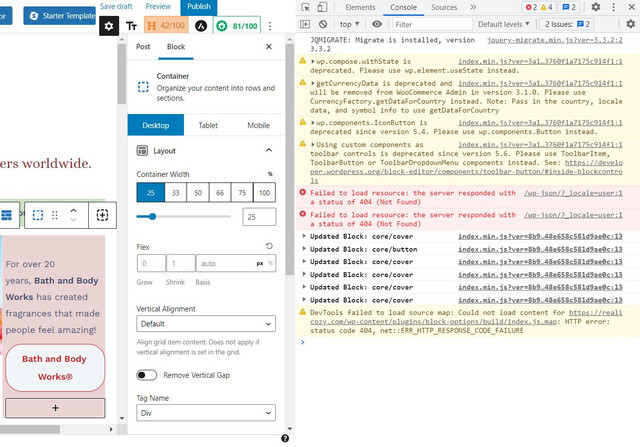The image size is (640, 447).
Task: Open the Headline Analyzer 42/100 score
Action: click(x=166, y=26)
